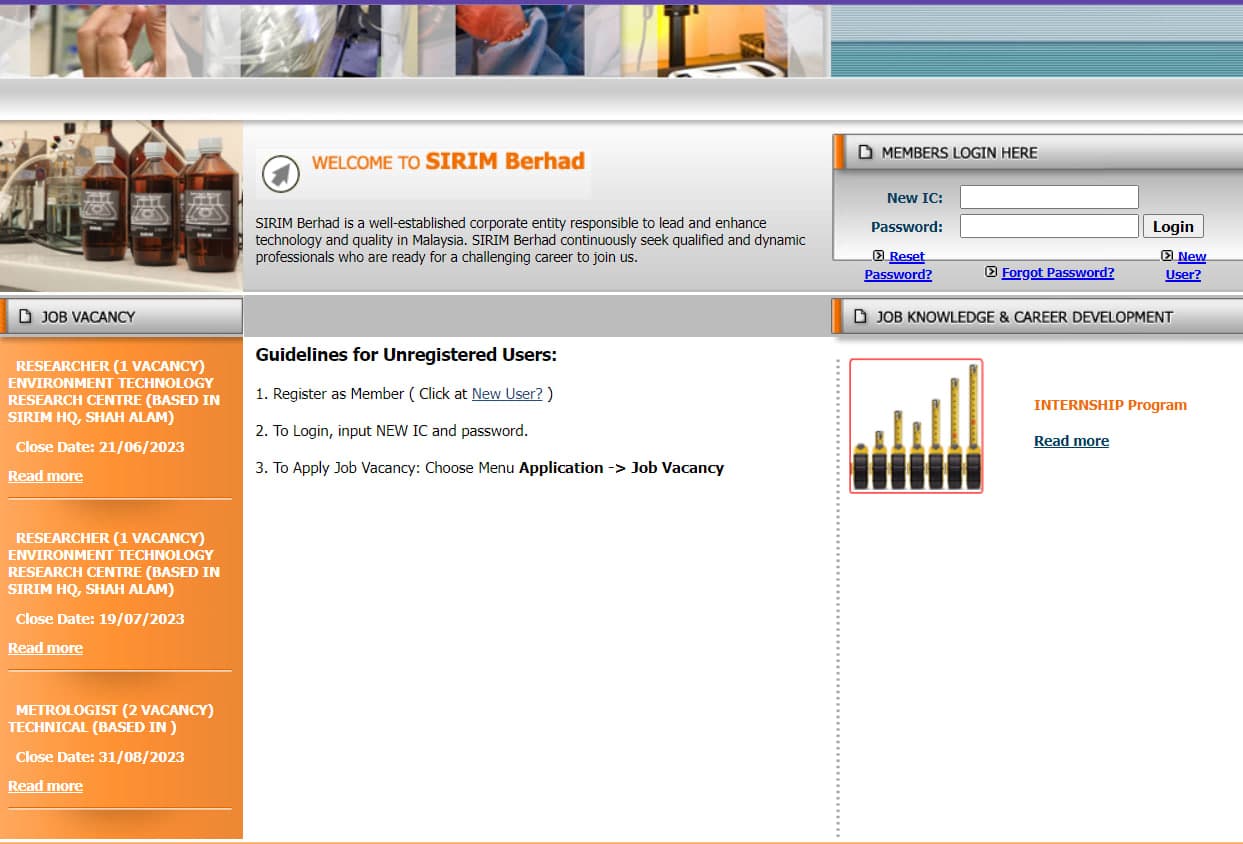Read more about Metrologist vacancy

coord(45,786)
